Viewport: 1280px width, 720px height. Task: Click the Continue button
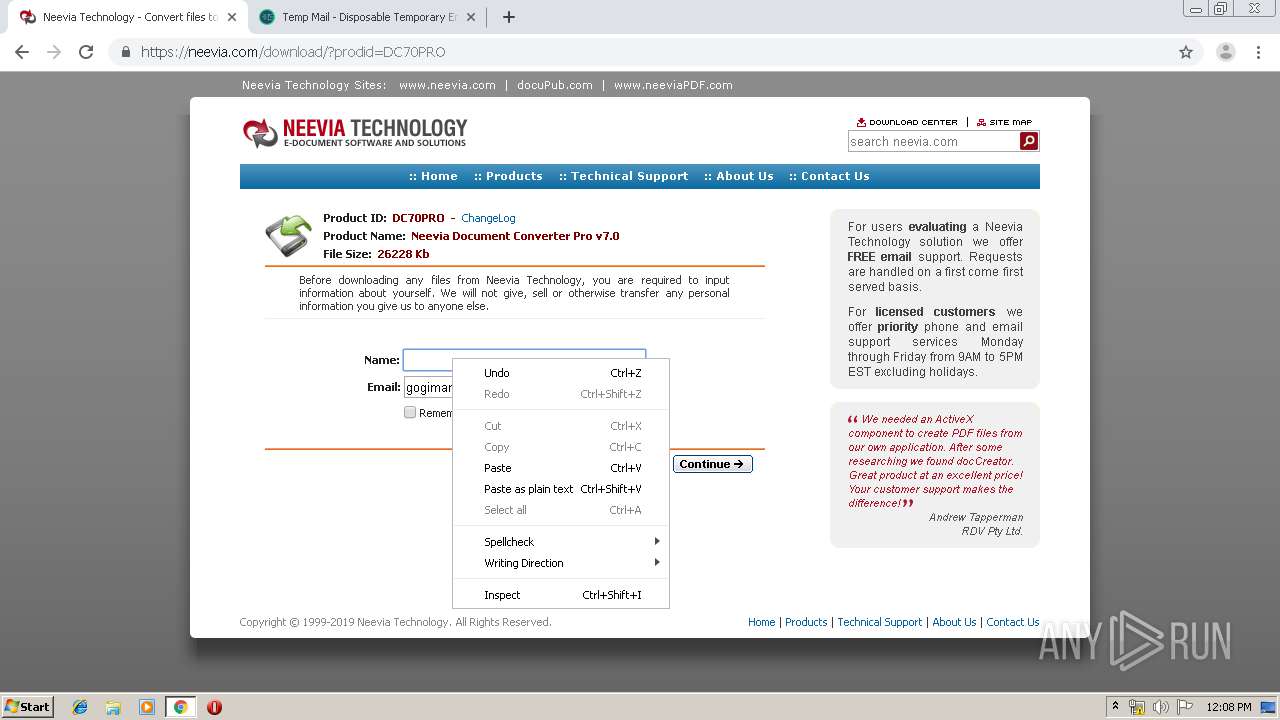pos(712,464)
